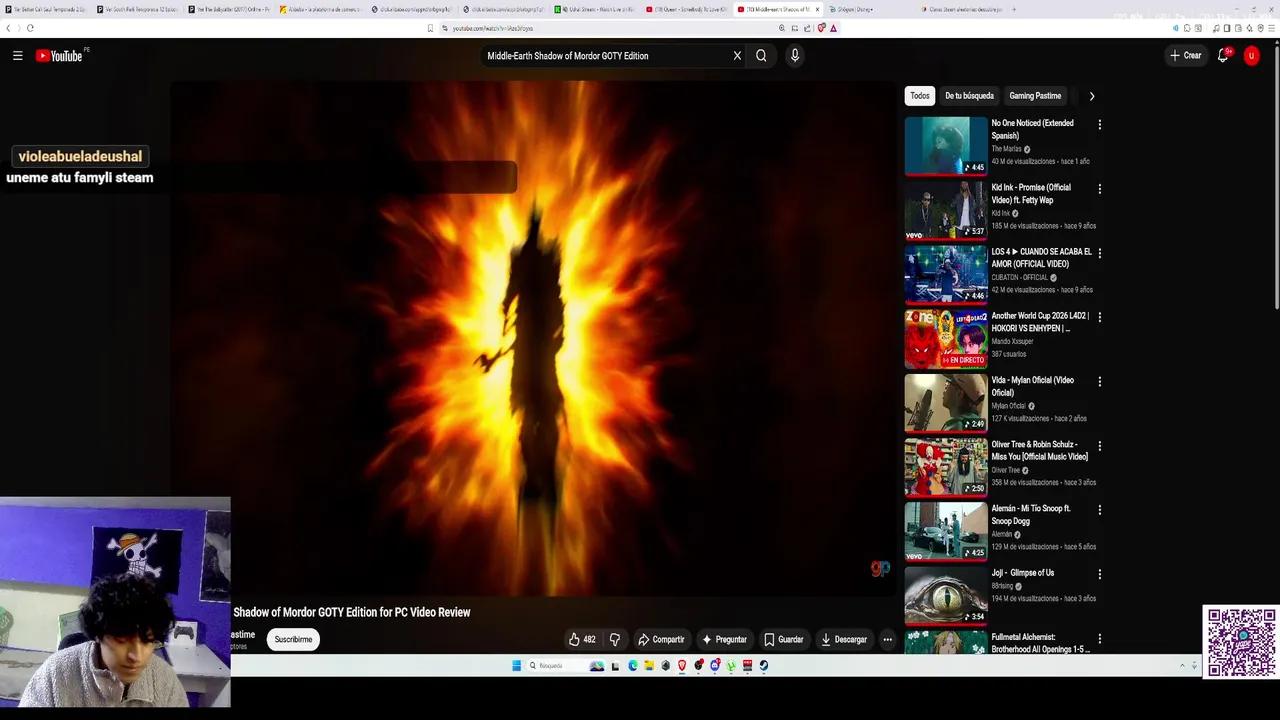Switch to the Queen Somebody To Love tab
The height and width of the screenshot is (720, 1280).
pyautogui.click(x=686, y=9)
